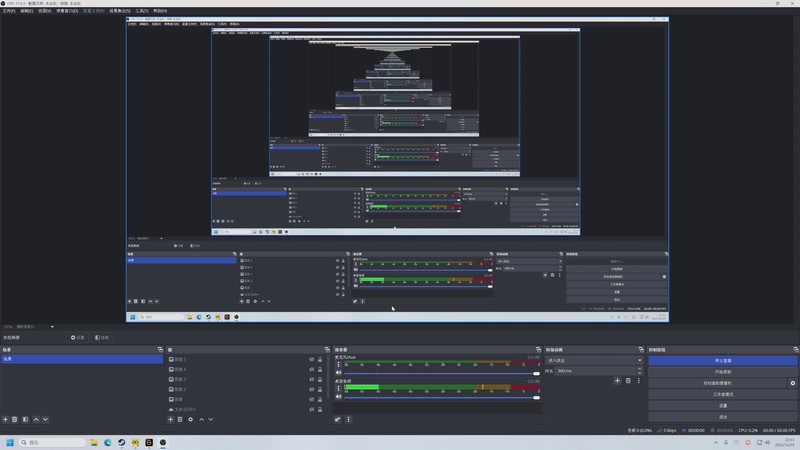Viewport: 800px width, 450px height.
Task: Toggle the lock for source 图像 2
Action: tap(320, 389)
